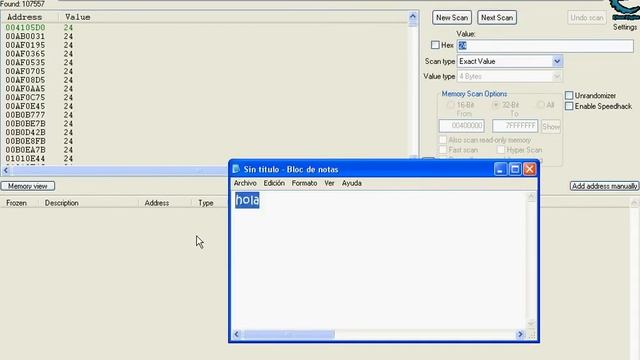
Task: Open Archivo menu in Notepad
Action: click(x=245, y=183)
